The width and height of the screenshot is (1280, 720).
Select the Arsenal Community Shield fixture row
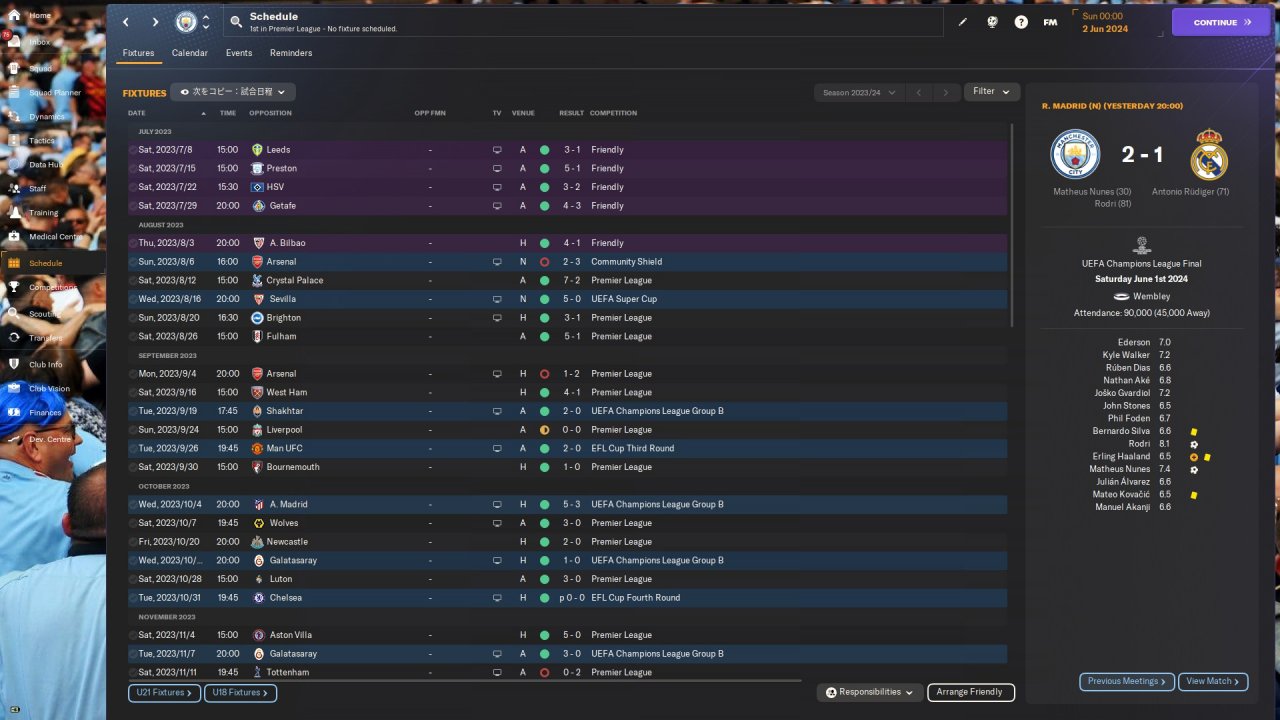[567, 262]
